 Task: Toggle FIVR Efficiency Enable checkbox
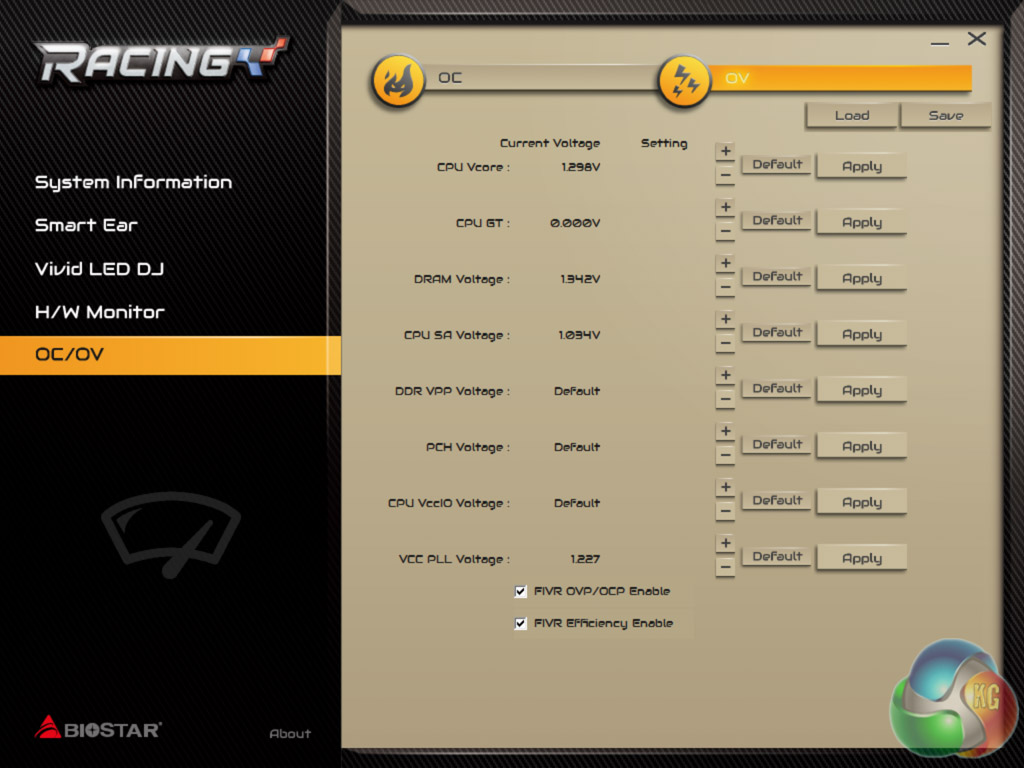click(x=520, y=624)
